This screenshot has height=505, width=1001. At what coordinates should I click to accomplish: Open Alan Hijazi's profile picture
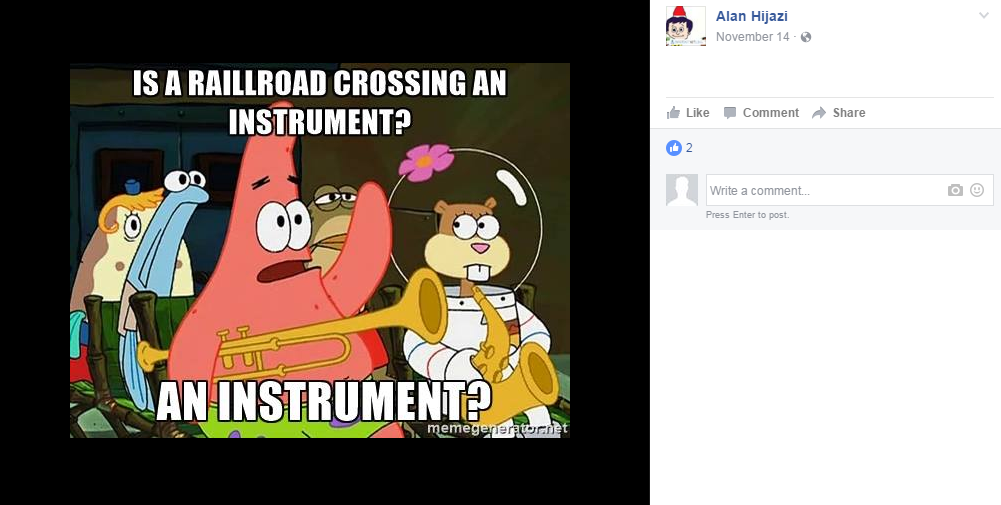click(686, 26)
